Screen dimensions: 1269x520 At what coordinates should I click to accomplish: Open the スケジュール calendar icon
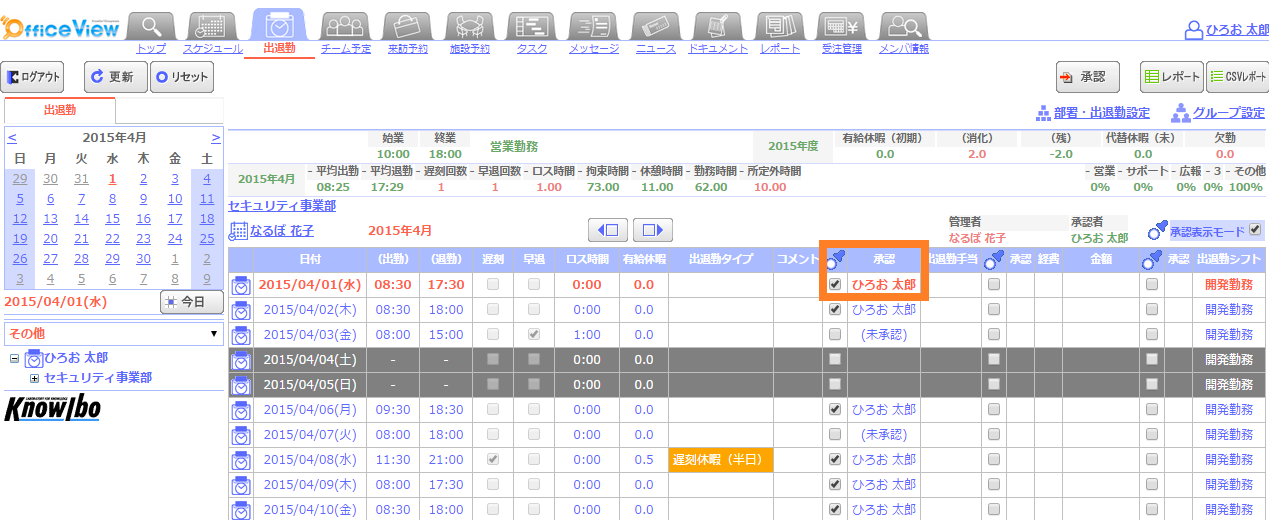click(211, 25)
